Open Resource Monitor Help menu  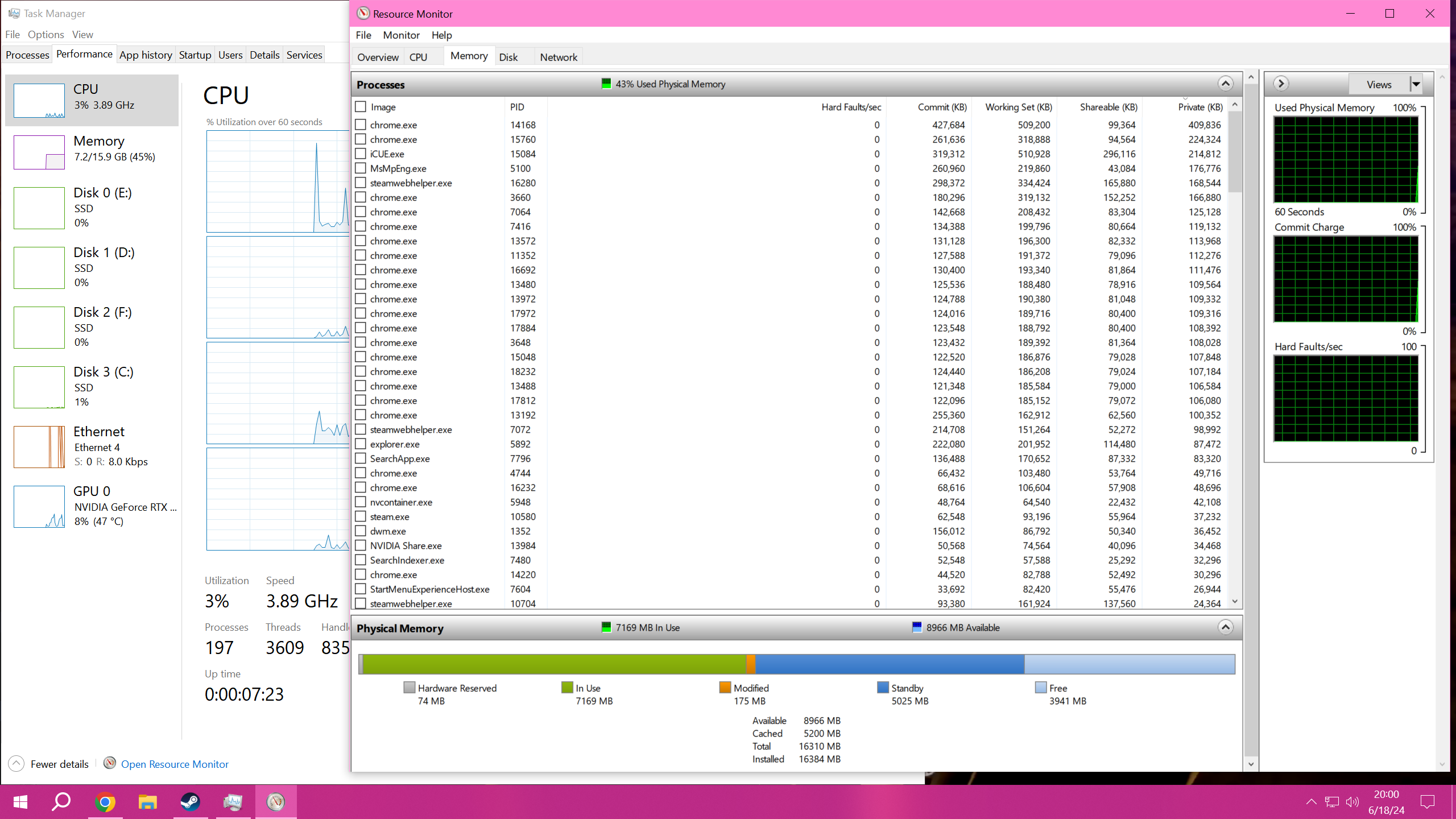(x=441, y=35)
